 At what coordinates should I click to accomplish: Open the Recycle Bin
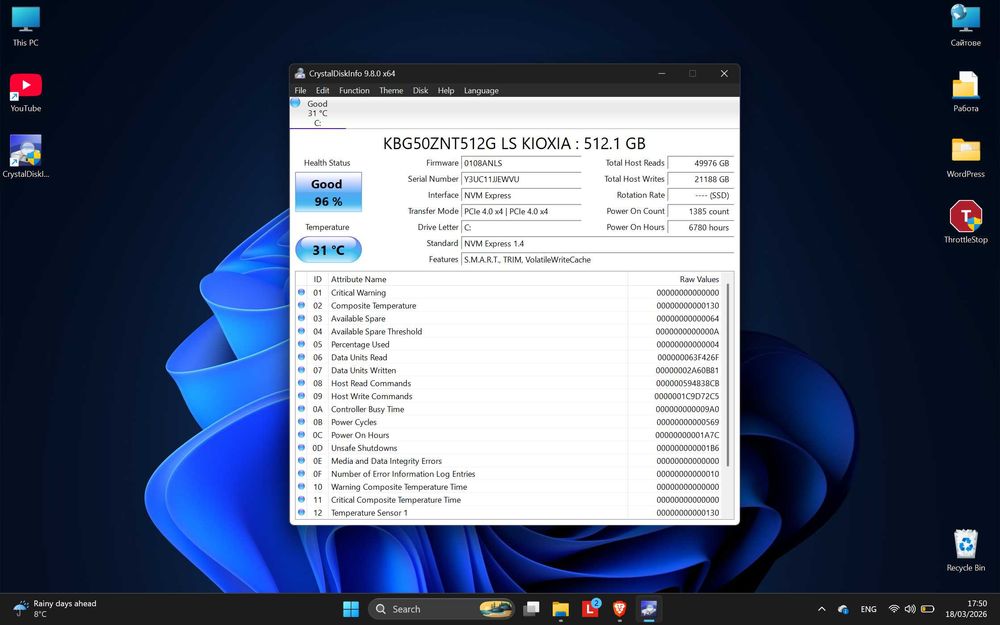[966, 550]
